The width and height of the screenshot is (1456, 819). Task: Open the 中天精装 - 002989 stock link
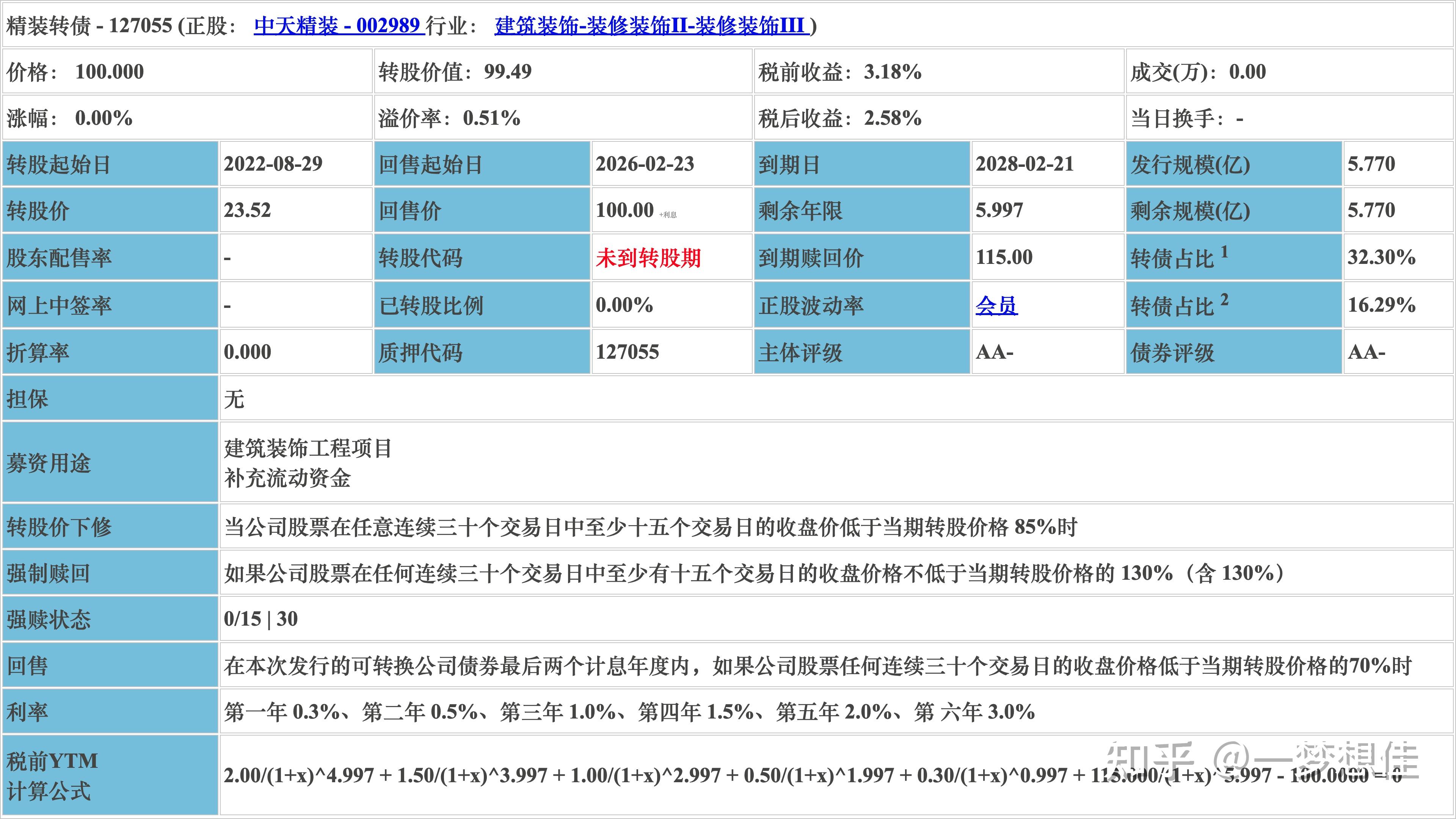tap(339, 25)
